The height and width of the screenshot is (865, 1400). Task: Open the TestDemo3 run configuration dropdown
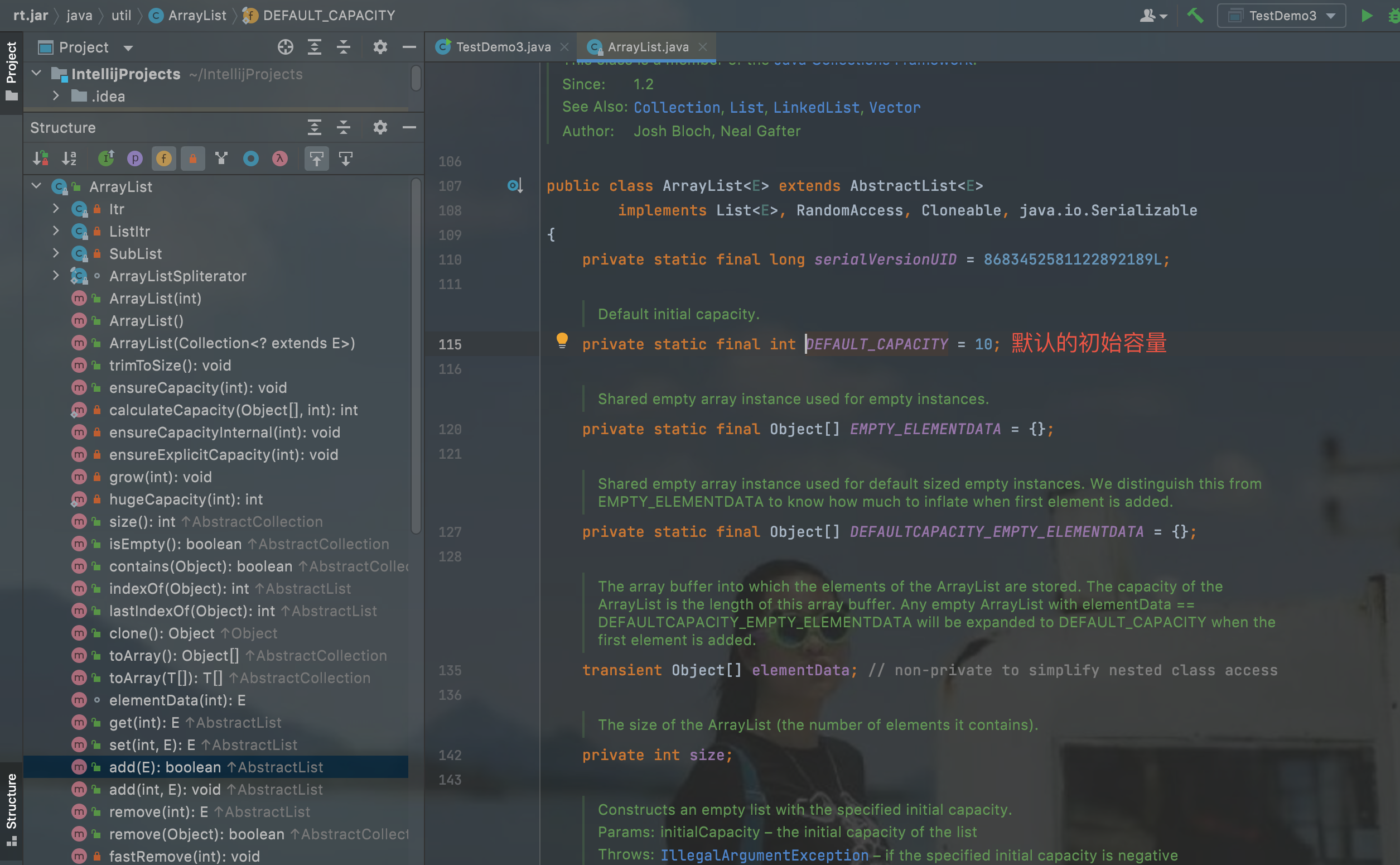pos(1281,16)
